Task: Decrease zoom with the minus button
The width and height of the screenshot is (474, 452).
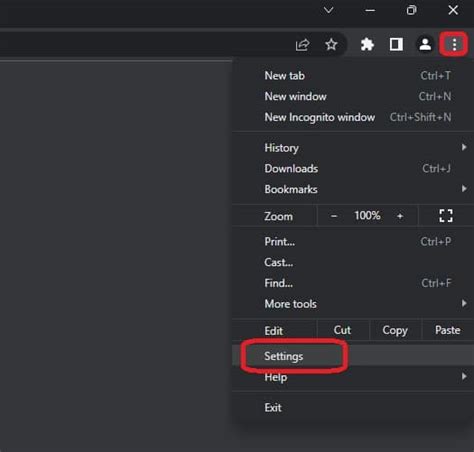Action: coord(334,216)
